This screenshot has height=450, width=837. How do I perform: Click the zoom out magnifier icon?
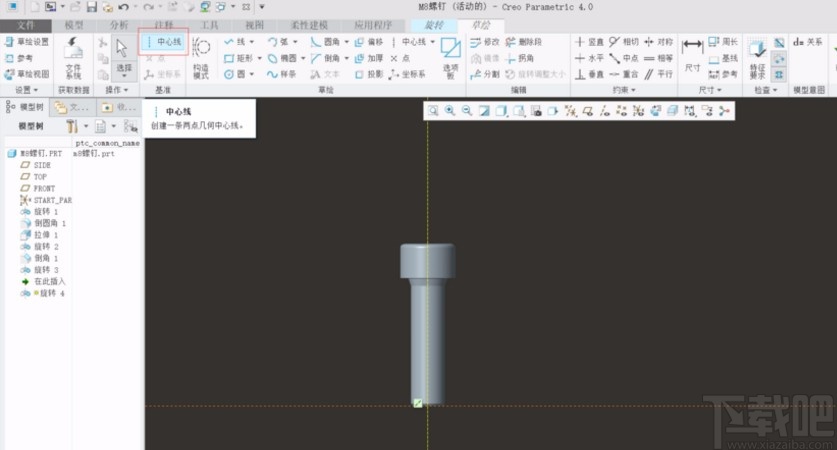click(467, 110)
